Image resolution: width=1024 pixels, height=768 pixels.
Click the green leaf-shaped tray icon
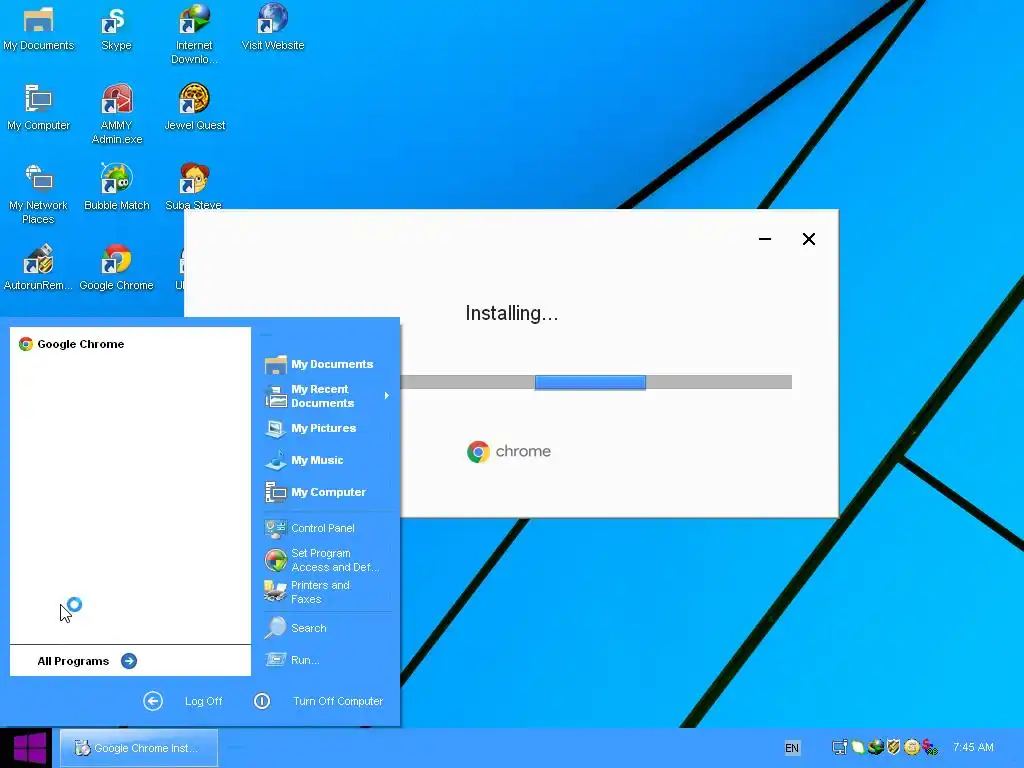click(x=857, y=747)
